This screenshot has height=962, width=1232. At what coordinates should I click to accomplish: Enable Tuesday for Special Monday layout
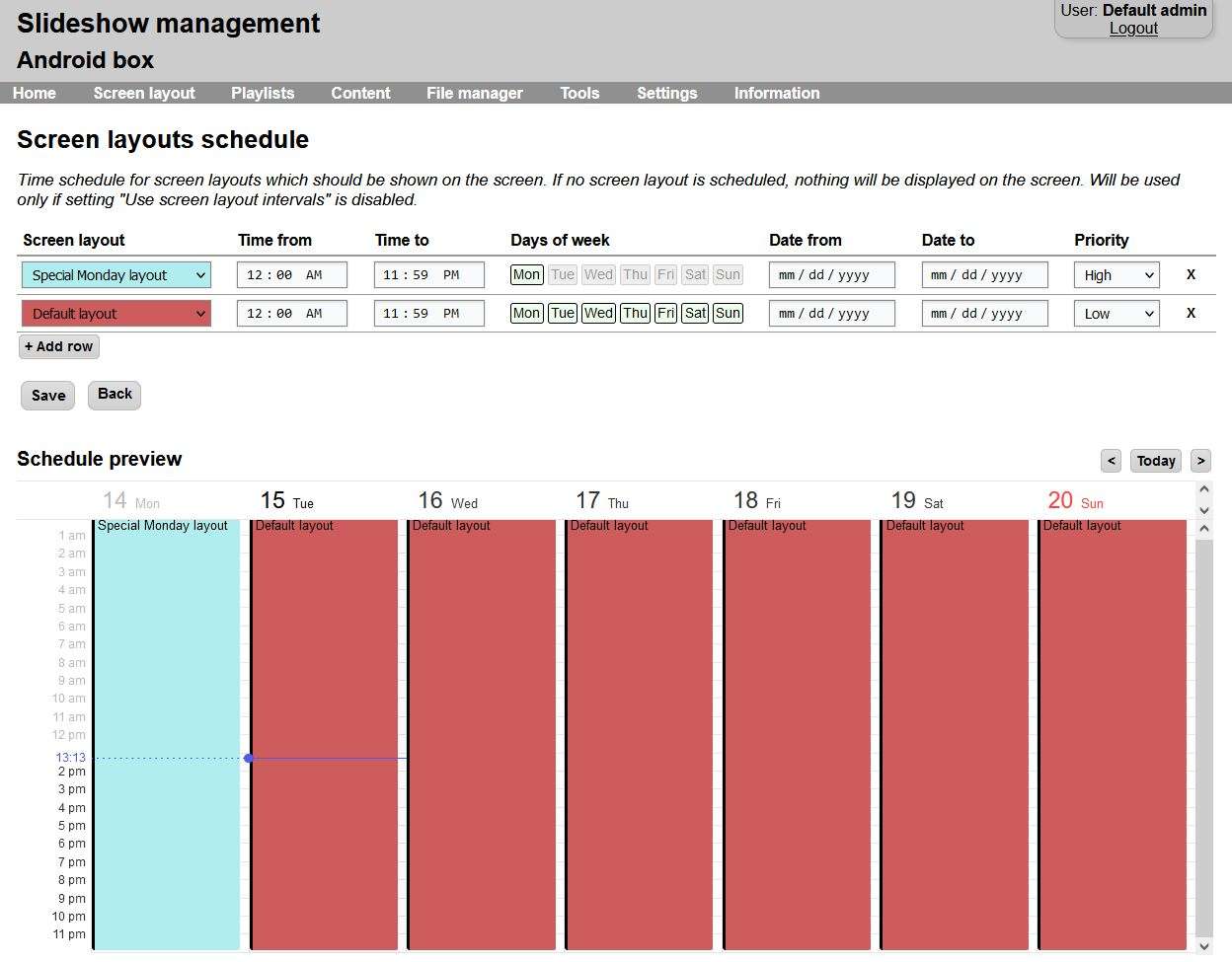point(562,274)
